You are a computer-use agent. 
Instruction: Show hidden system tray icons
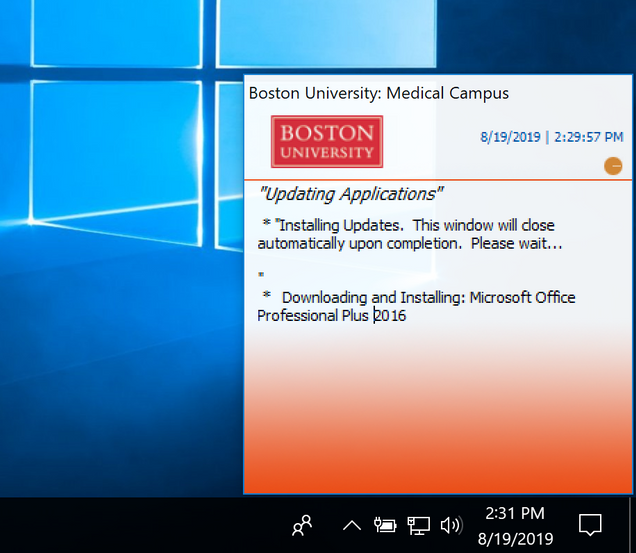[x=352, y=526]
